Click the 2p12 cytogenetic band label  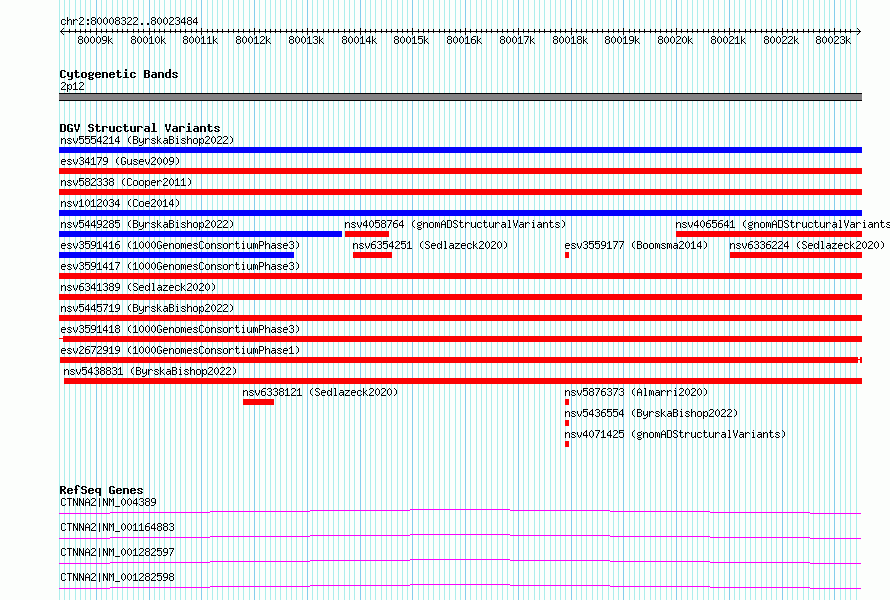pyautogui.click(x=72, y=86)
